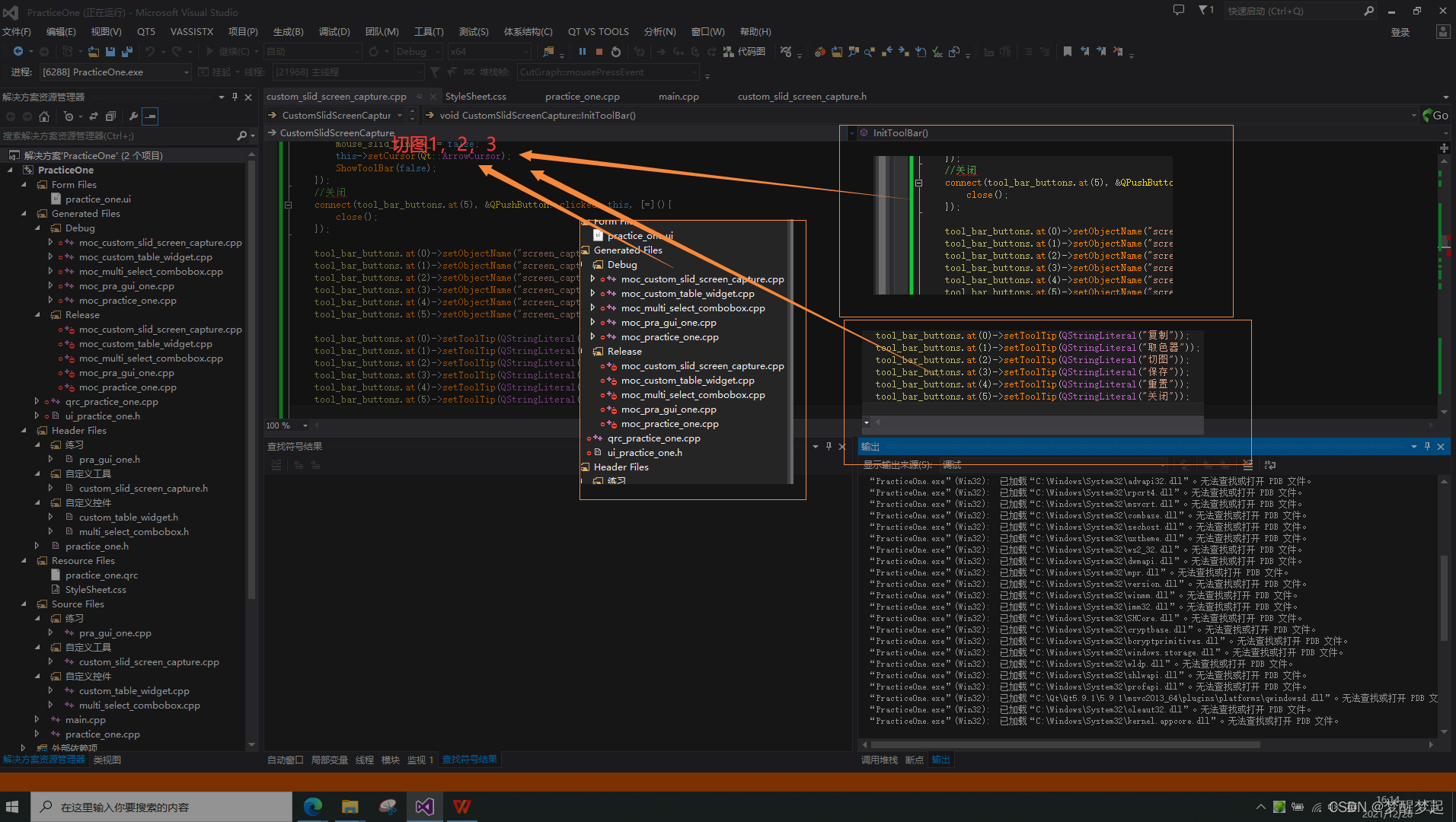Screen dimensions: 1456x822
Task: Open the 局部变量 bottom tab
Action: pos(330,760)
